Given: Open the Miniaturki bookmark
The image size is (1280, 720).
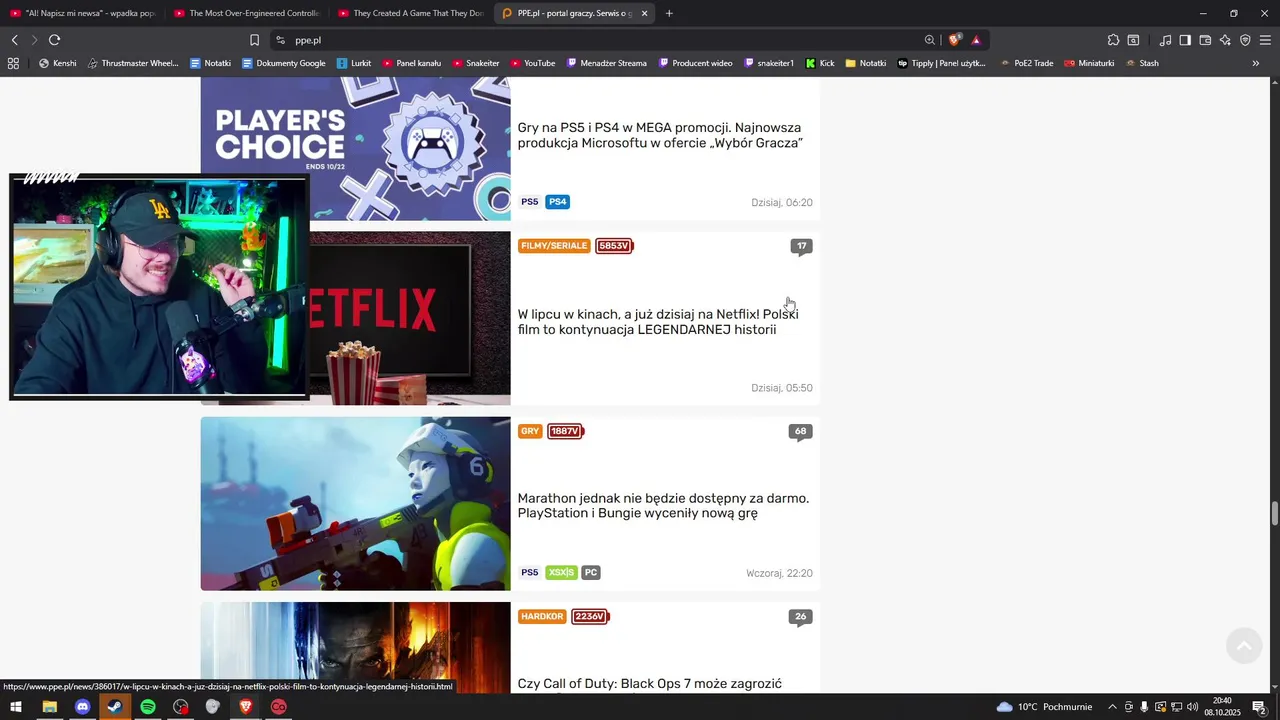Looking at the screenshot, I should coord(1089,63).
